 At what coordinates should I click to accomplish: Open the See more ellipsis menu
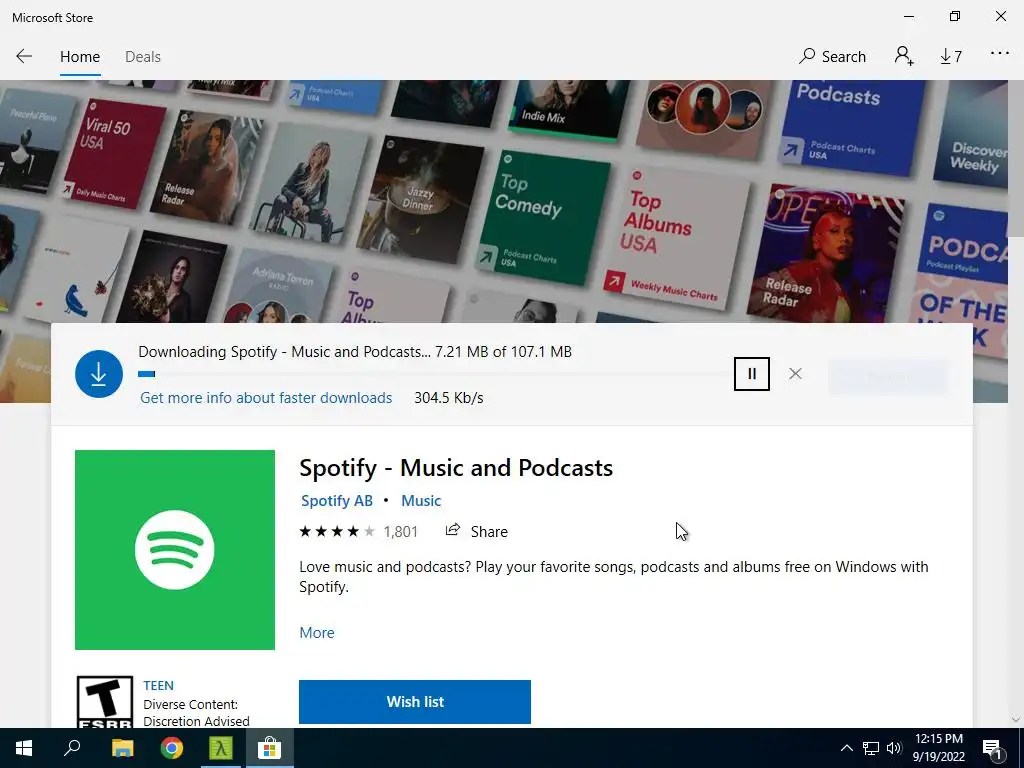[999, 54]
